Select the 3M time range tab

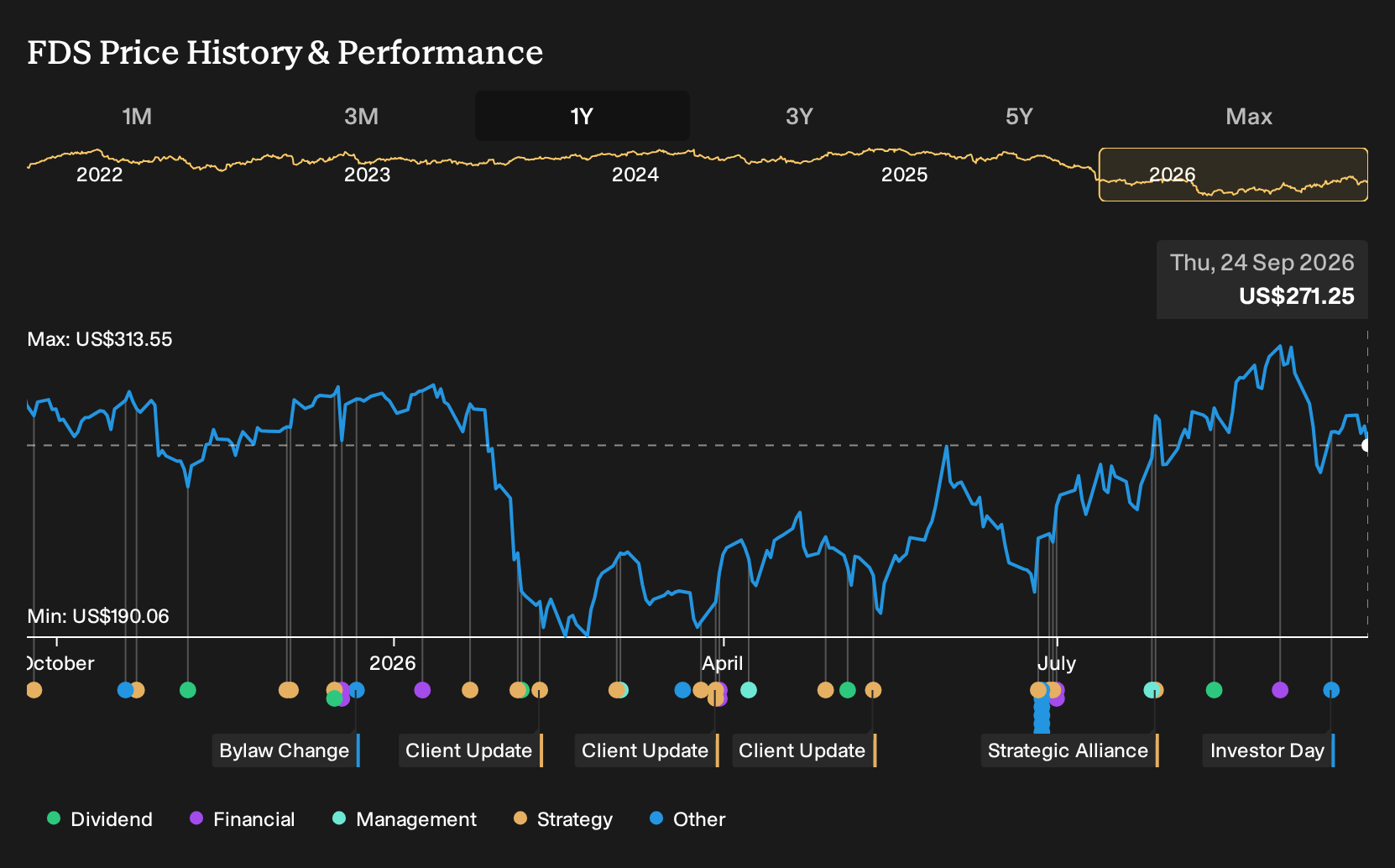coord(361,116)
